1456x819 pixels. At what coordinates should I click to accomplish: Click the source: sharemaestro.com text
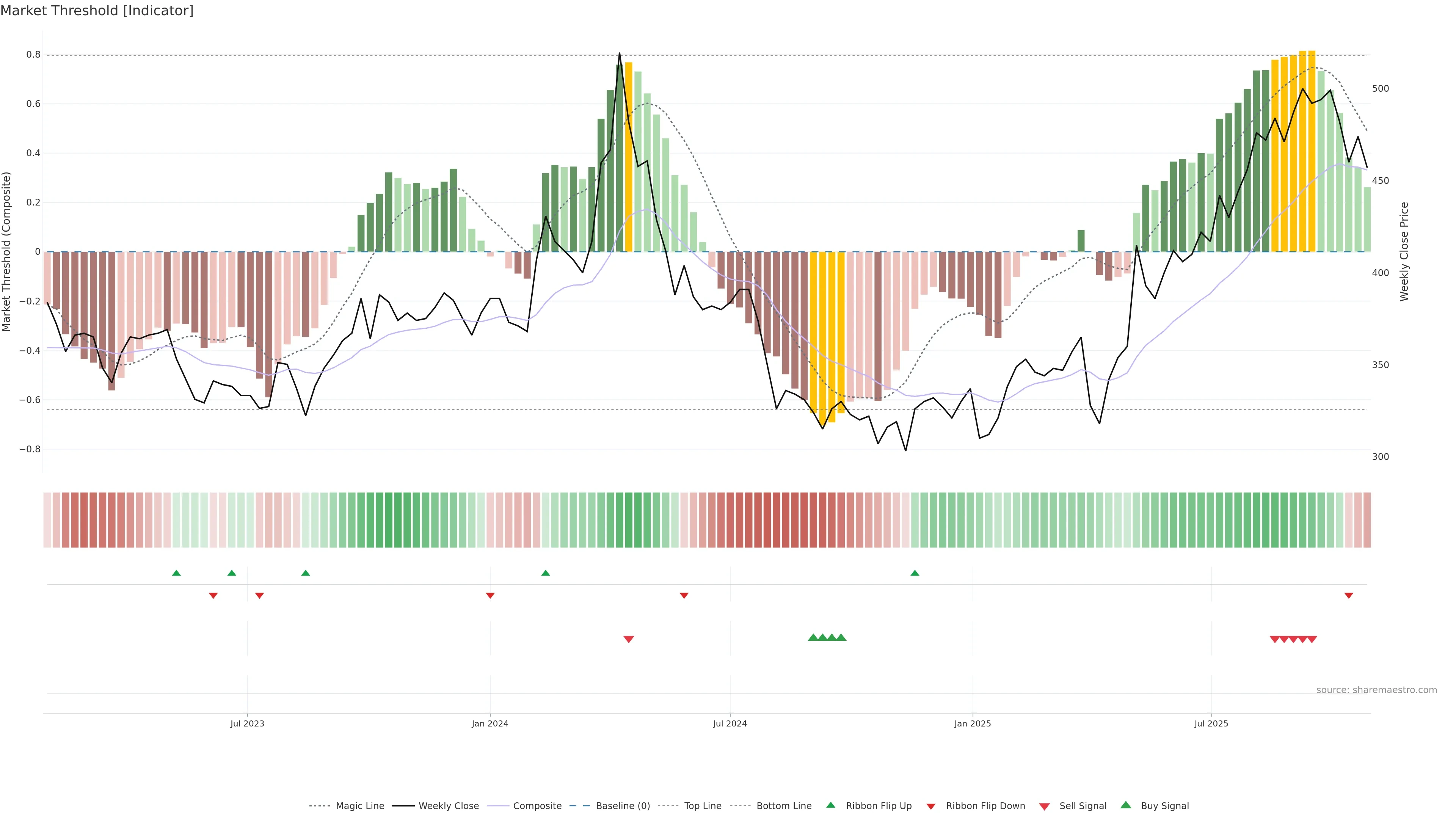pos(1376,690)
